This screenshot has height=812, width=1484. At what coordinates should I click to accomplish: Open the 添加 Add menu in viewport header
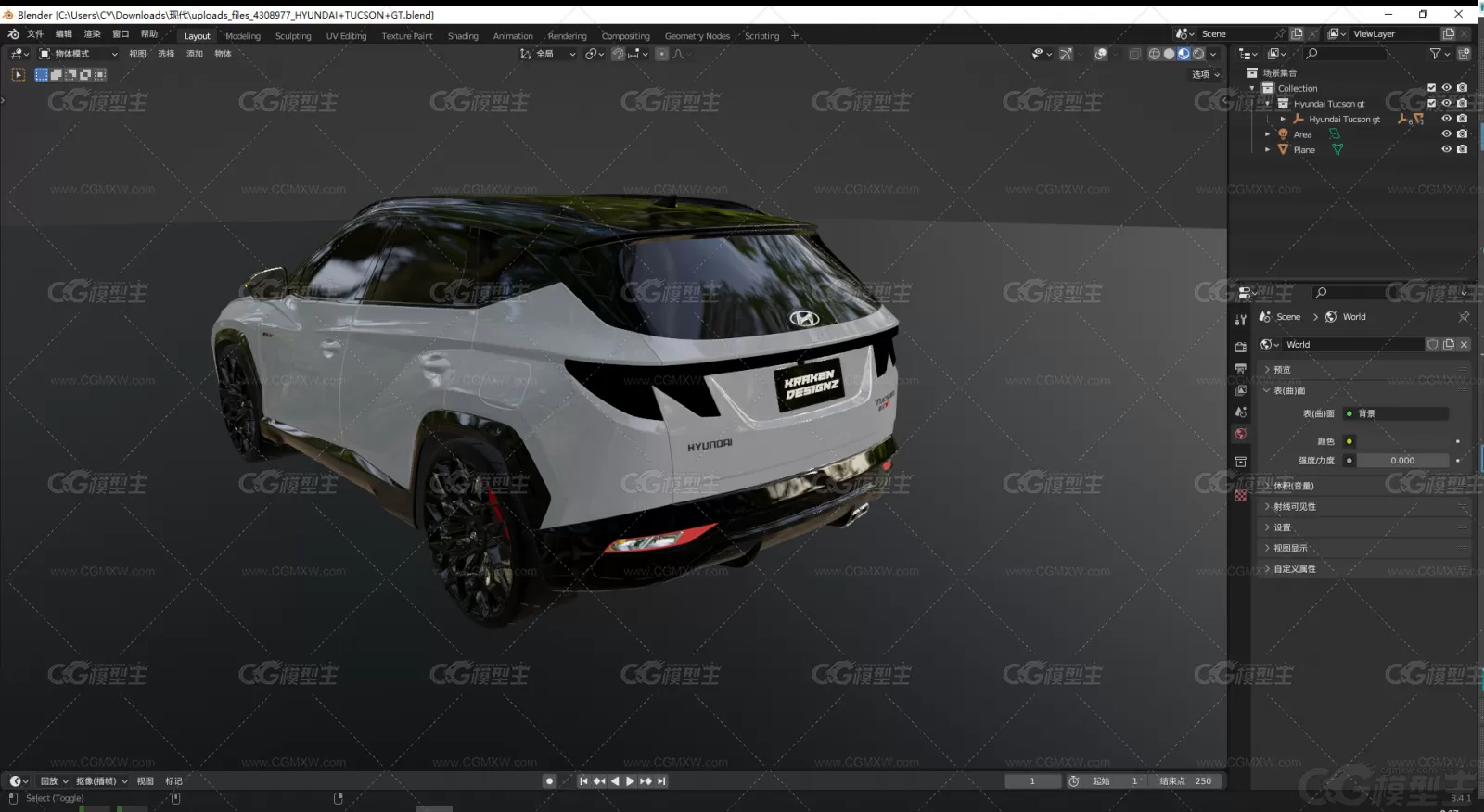coord(195,54)
